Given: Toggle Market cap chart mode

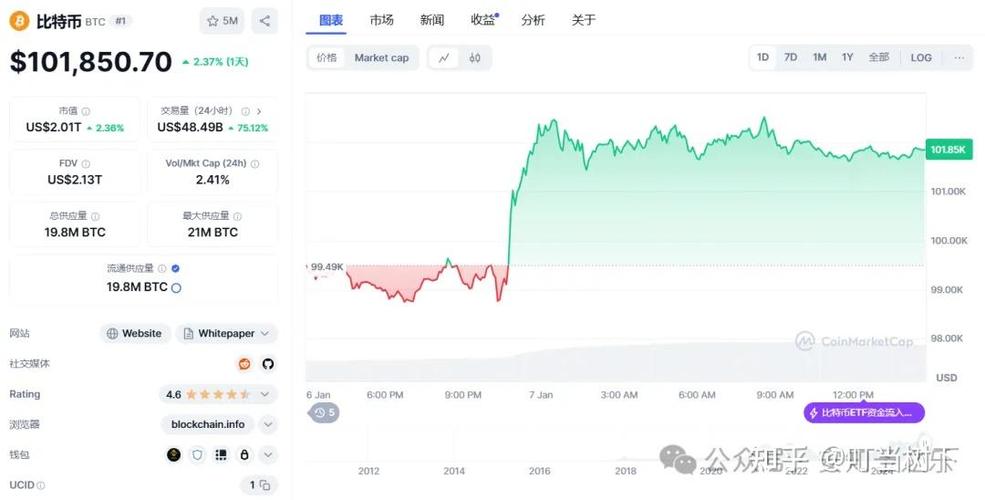Looking at the screenshot, I should [x=381, y=58].
